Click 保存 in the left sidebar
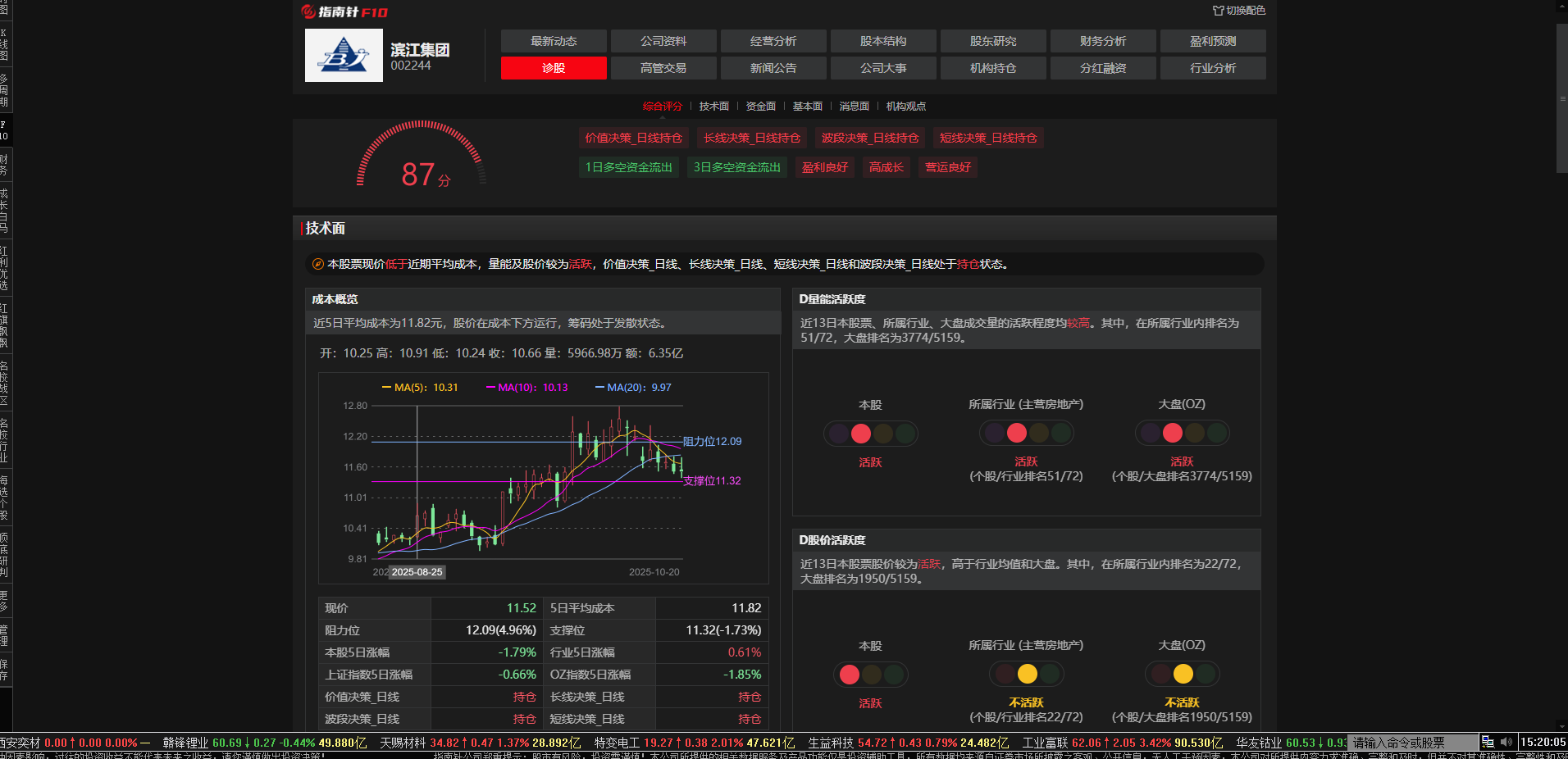 [4, 670]
